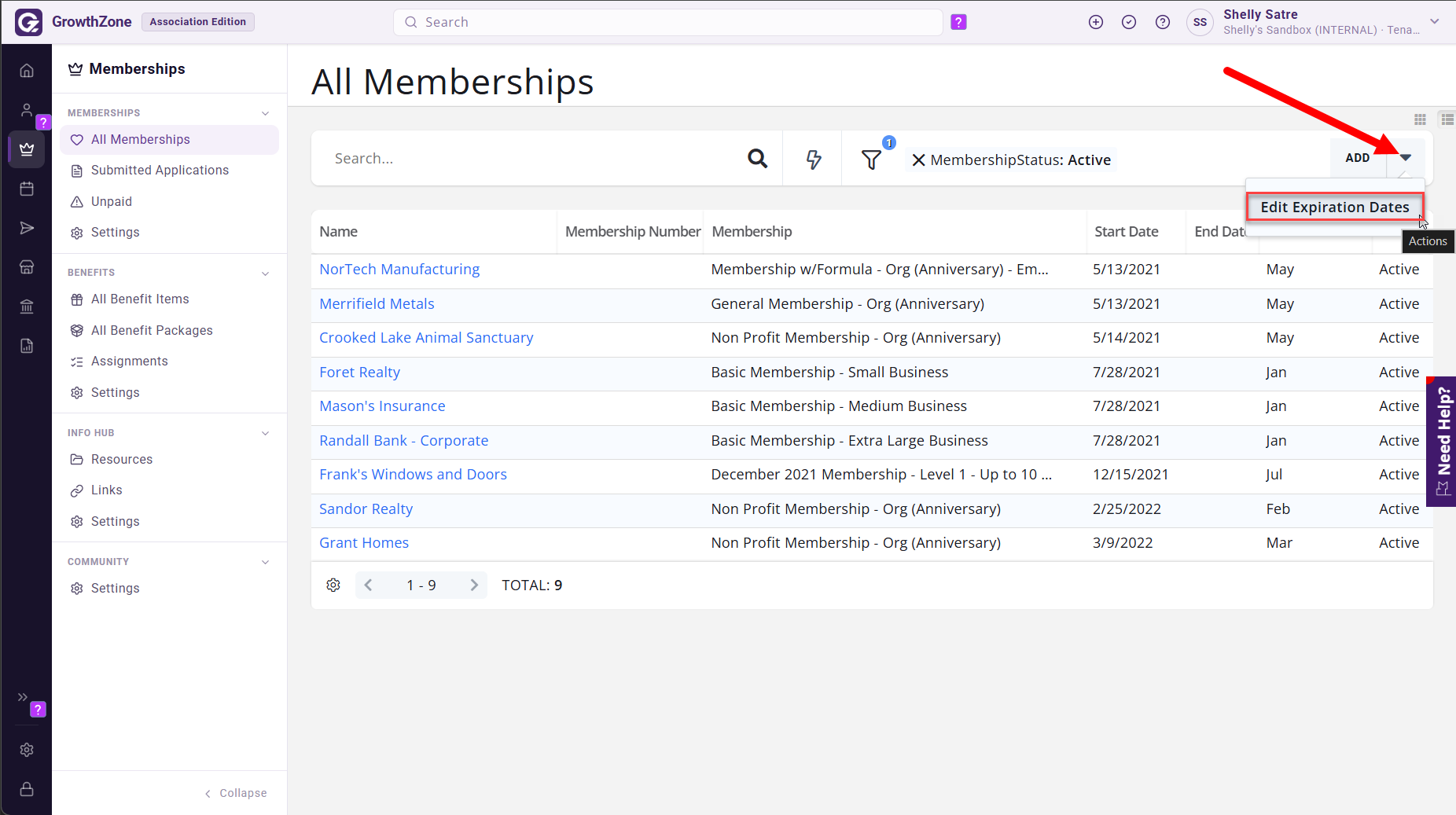The width and height of the screenshot is (1456, 815).
Task: Click the ADD dropdown arrow
Action: 1406,158
